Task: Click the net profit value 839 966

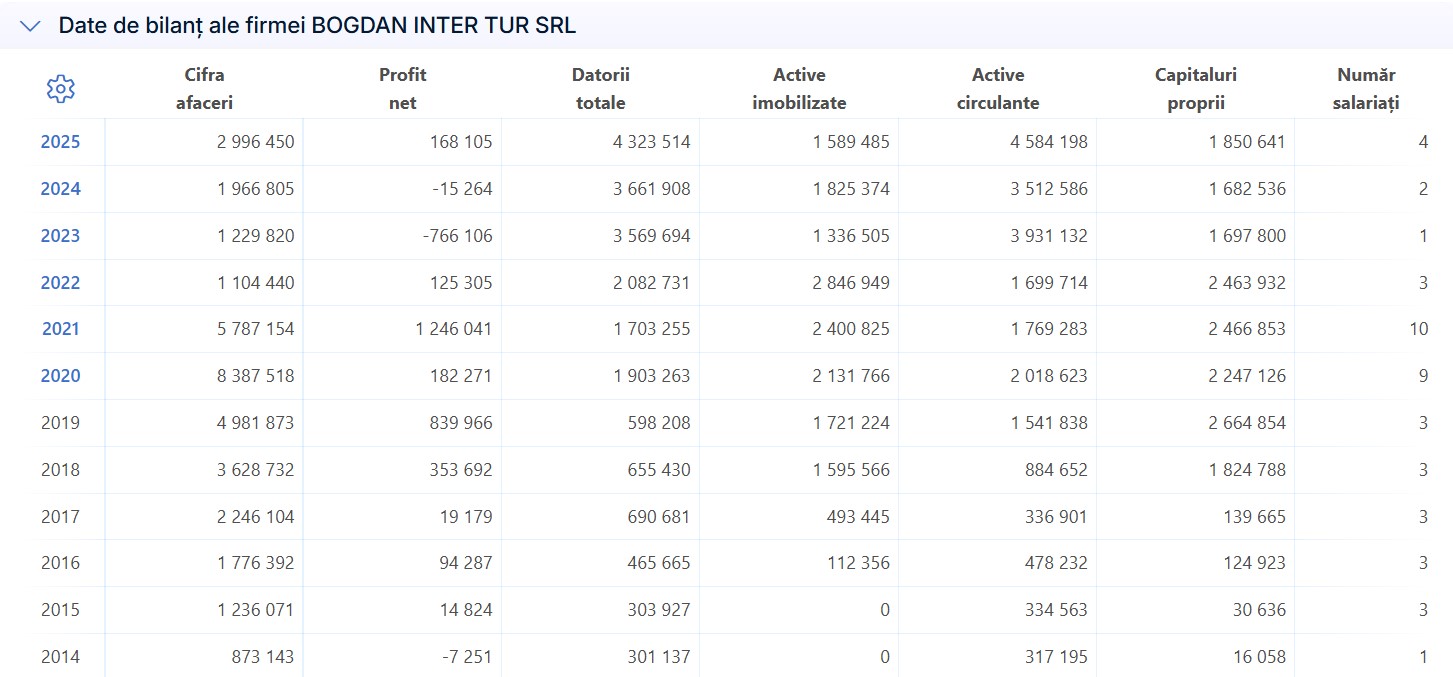Action: 460,423
